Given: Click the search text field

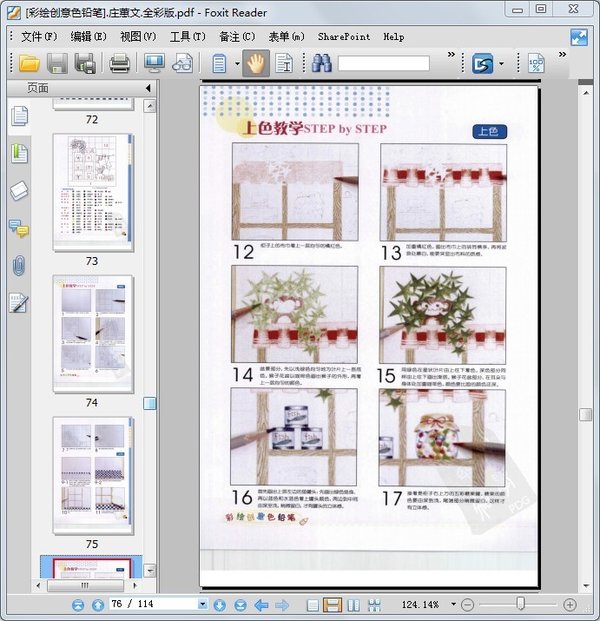Looking at the screenshot, I should 384,63.
